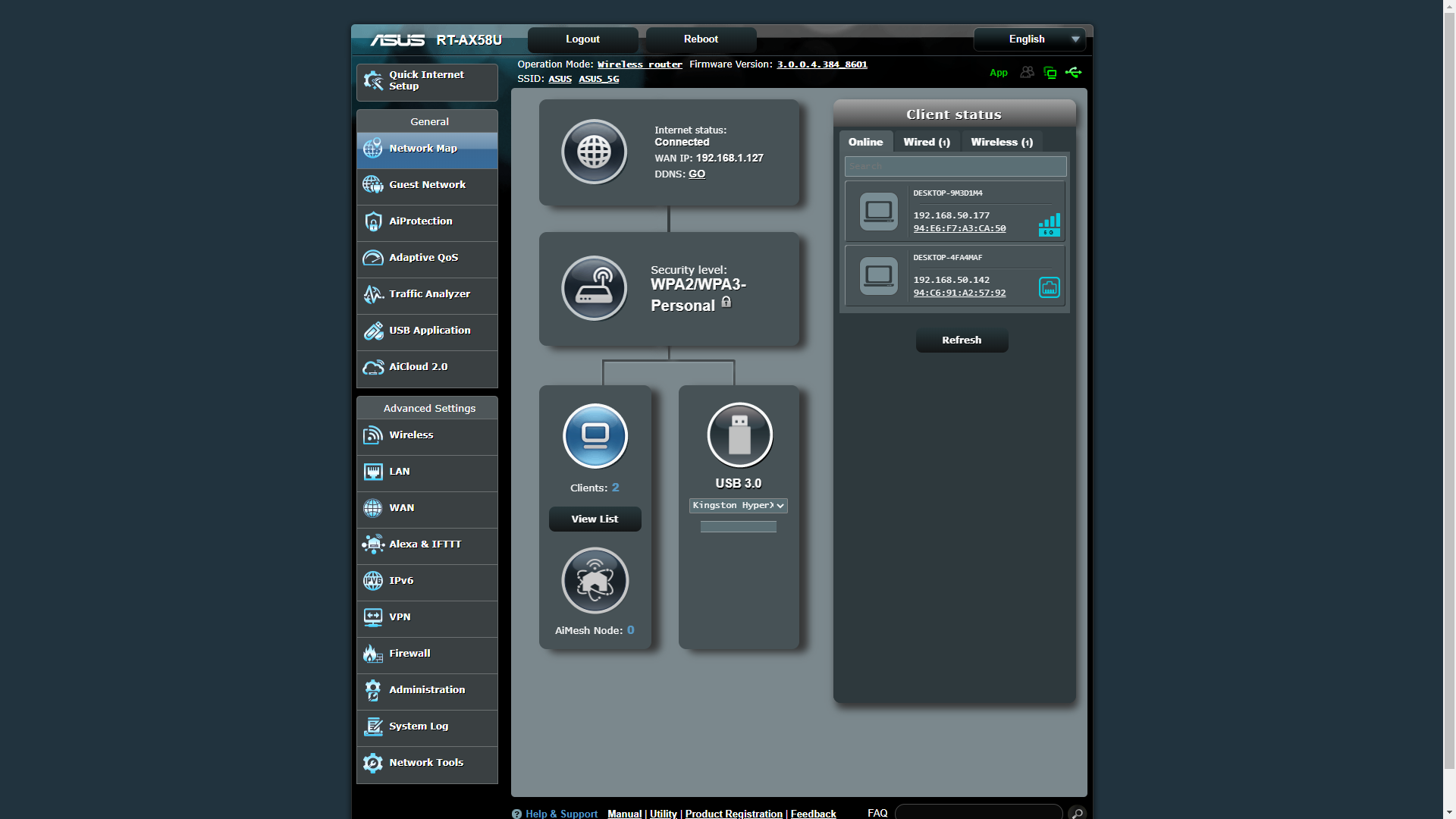Click the FAQ search magnifier icon
Screen dimensions: 1456x819
click(x=1077, y=813)
